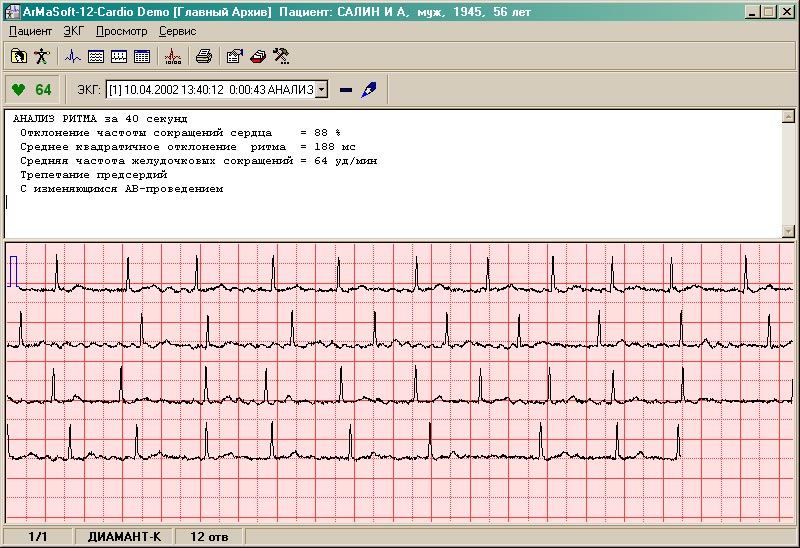
Task: Click the export report form icon
Action: click(235, 56)
